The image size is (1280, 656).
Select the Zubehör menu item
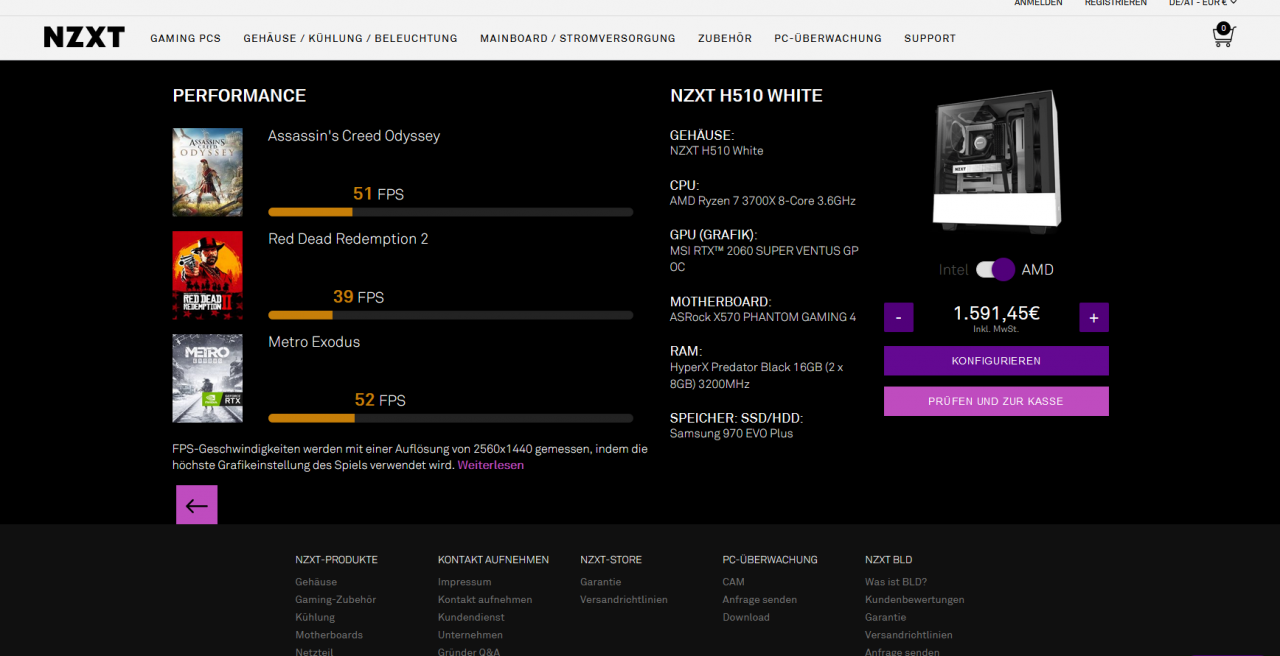725,38
